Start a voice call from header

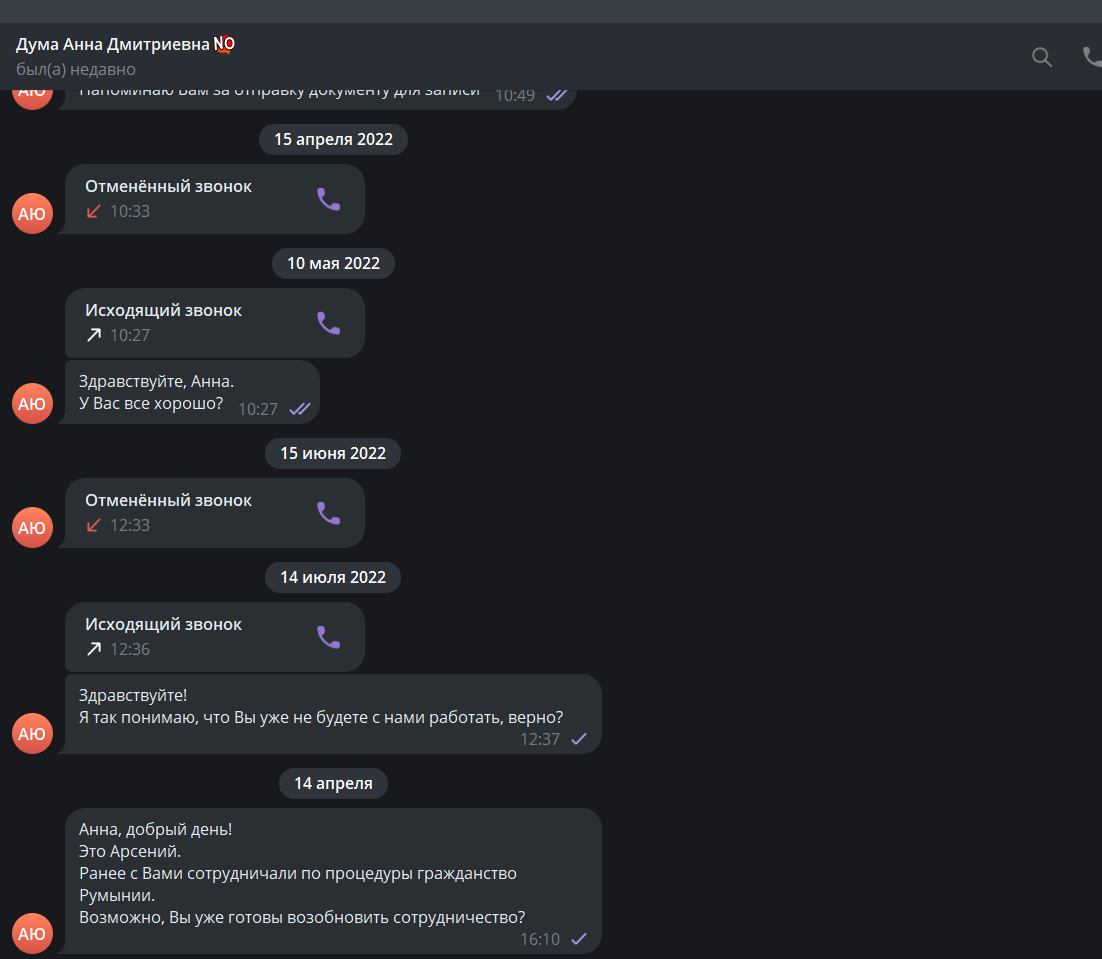1092,57
